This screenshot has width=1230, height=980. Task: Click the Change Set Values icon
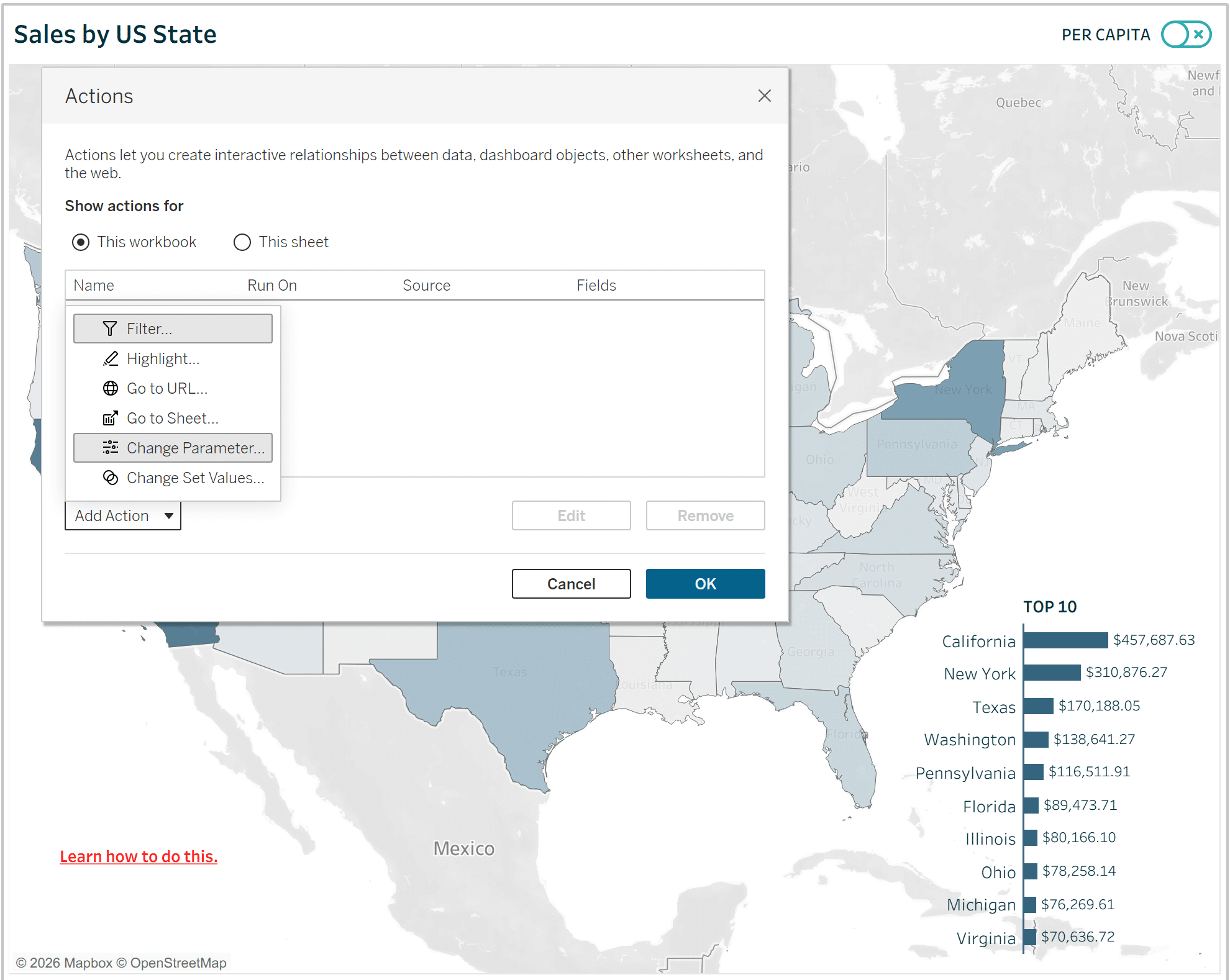click(111, 478)
